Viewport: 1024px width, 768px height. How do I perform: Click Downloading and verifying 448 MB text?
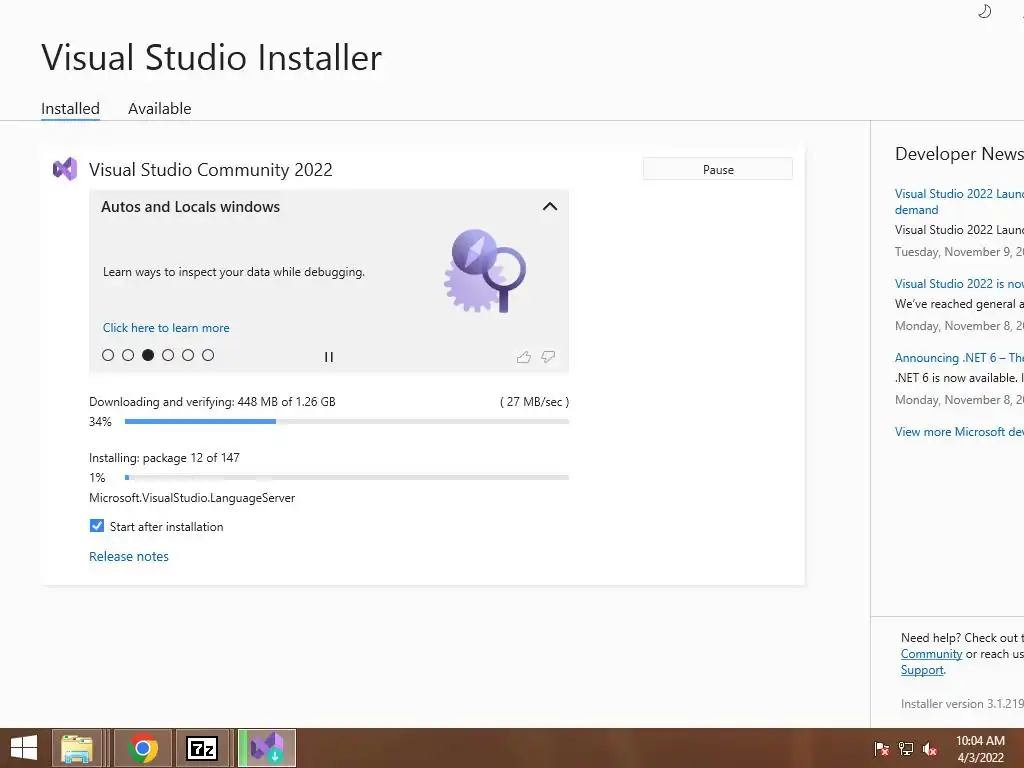pos(212,402)
